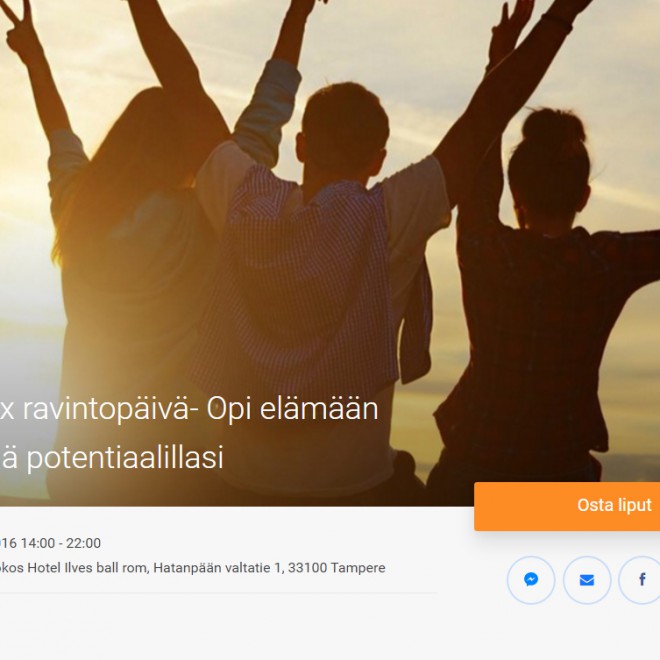Click the divider line beneath the venue address

pos(219,592)
